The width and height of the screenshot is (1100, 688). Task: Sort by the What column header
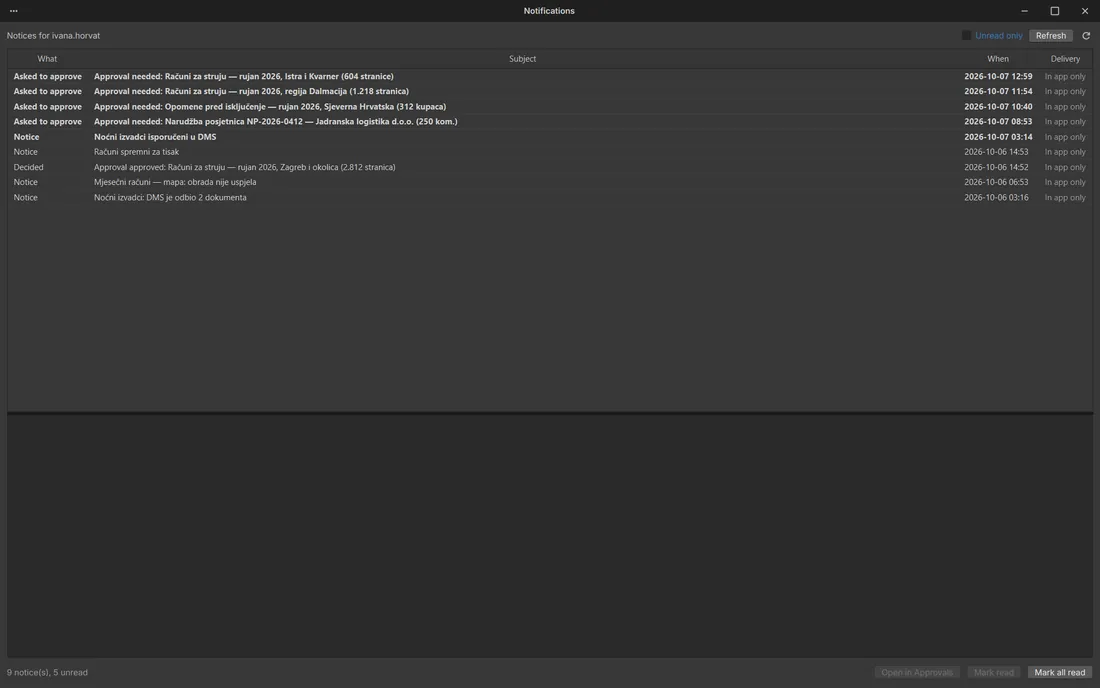[47, 59]
